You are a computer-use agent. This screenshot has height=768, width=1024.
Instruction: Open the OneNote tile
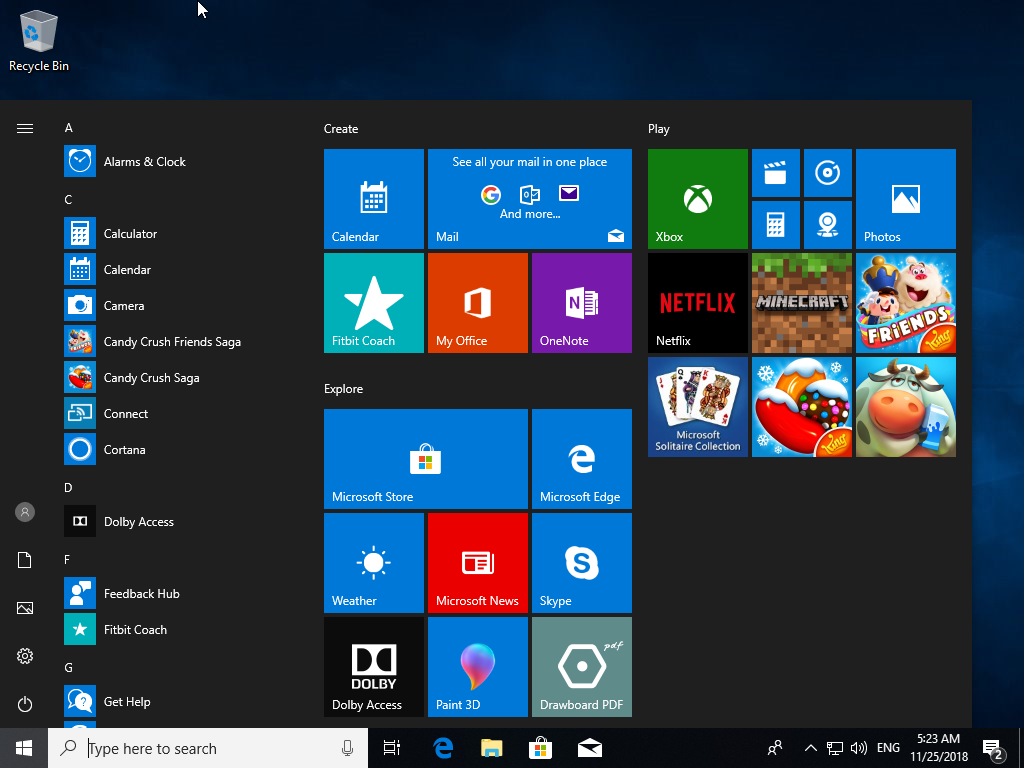click(x=581, y=302)
